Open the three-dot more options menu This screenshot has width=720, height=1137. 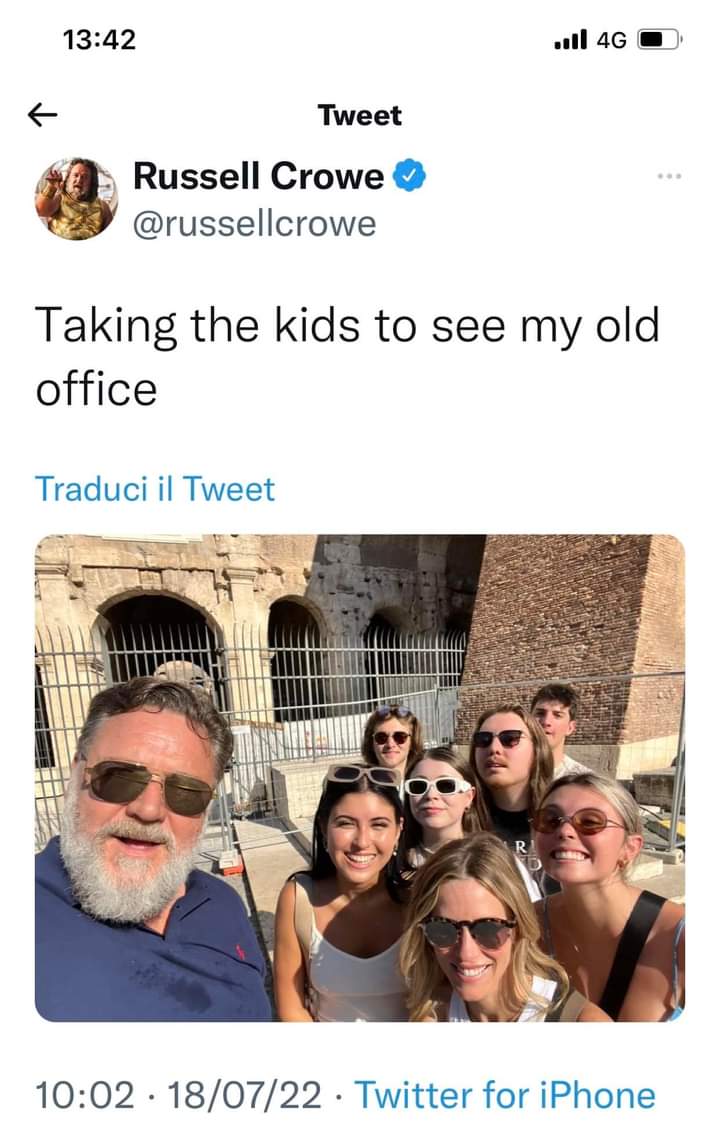pyautogui.click(x=669, y=177)
